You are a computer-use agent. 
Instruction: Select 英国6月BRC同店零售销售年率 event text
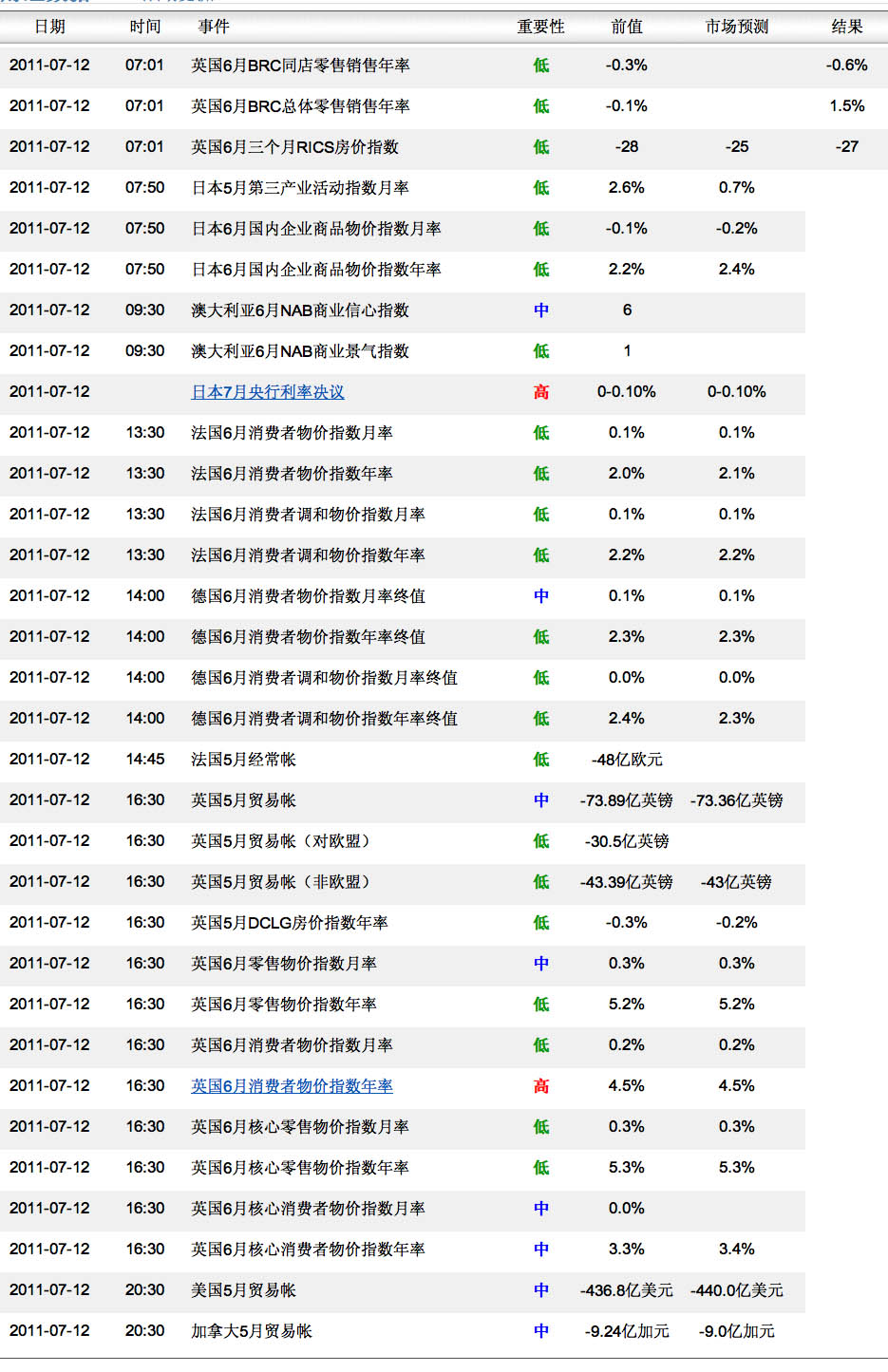click(x=300, y=66)
